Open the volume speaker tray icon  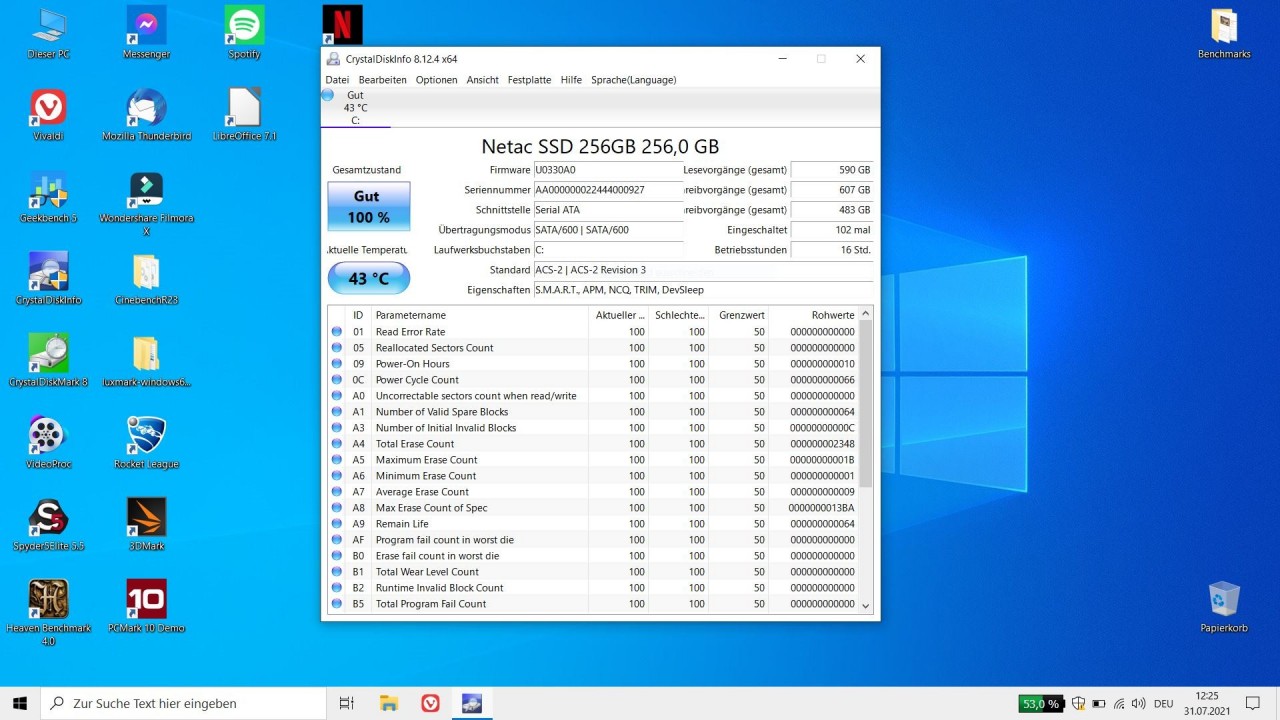click(1139, 704)
